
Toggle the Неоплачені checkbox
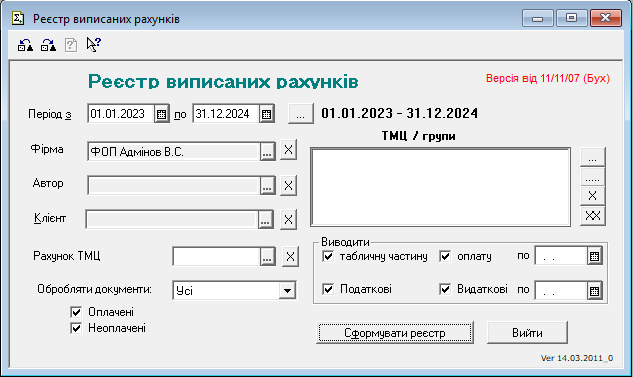[x=76, y=328]
